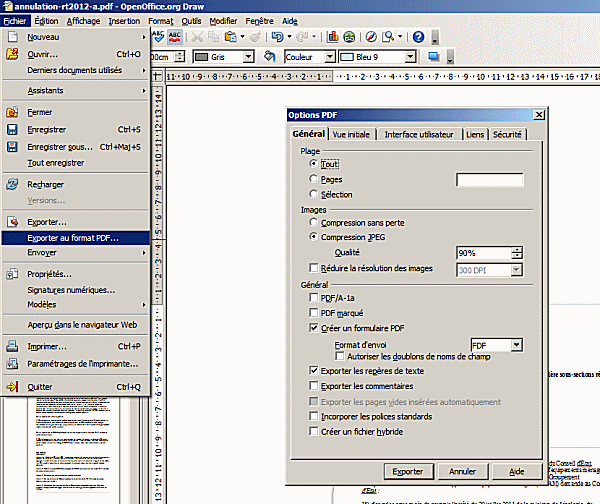Click the Copy icon in toolbar
This screenshot has height=504, width=600.
(x=213, y=37)
